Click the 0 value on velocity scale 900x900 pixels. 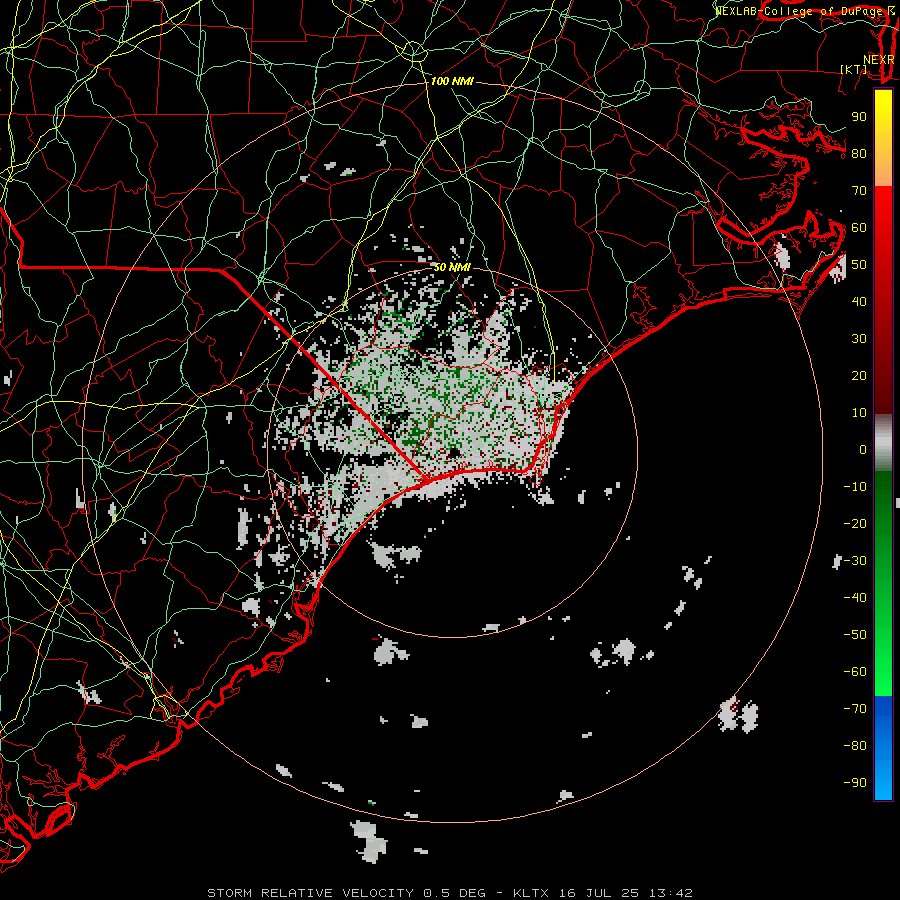(863, 450)
